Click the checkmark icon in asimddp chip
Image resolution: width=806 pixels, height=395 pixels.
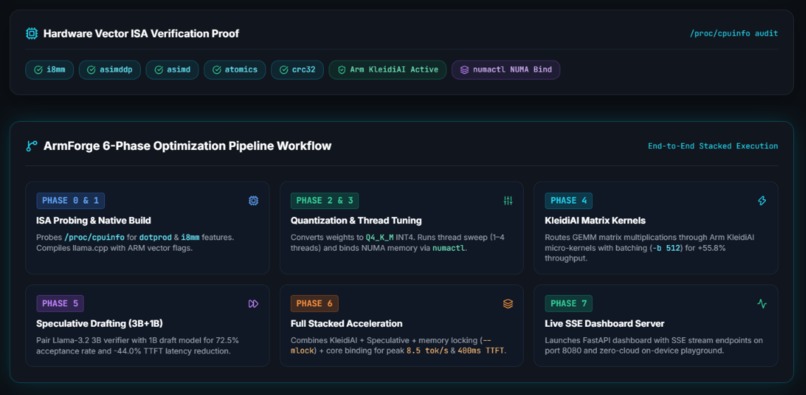click(91, 70)
